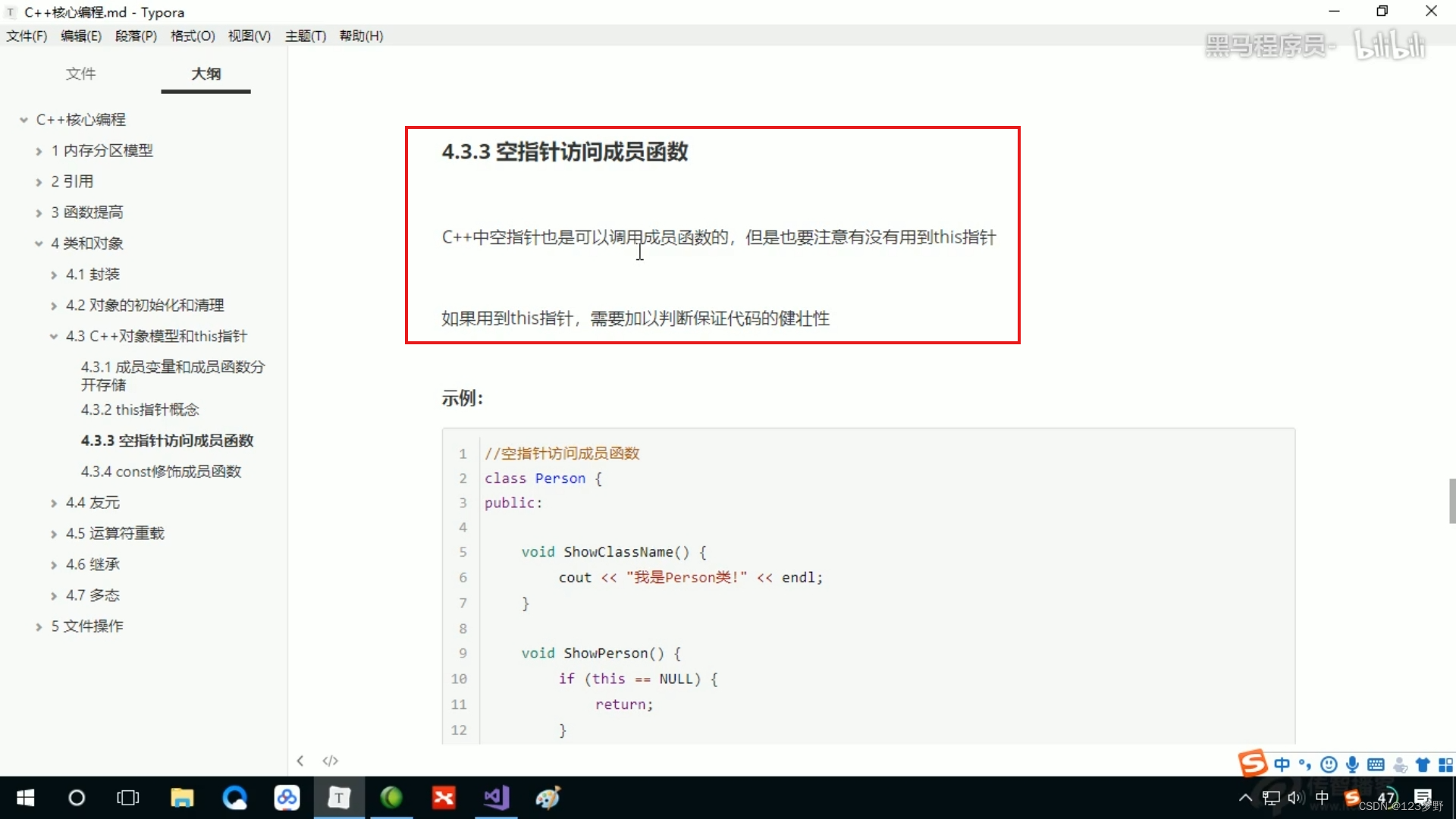Toggle Sogou Chinese/English mode
The width and height of the screenshot is (1456, 819).
pyautogui.click(x=1282, y=764)
